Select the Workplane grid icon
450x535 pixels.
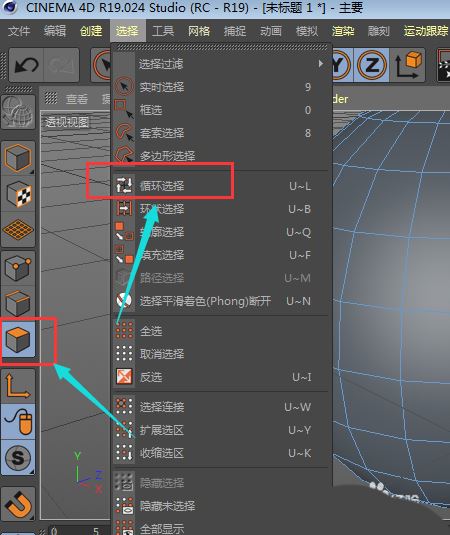pyautogui.click(x=18, y=229)
